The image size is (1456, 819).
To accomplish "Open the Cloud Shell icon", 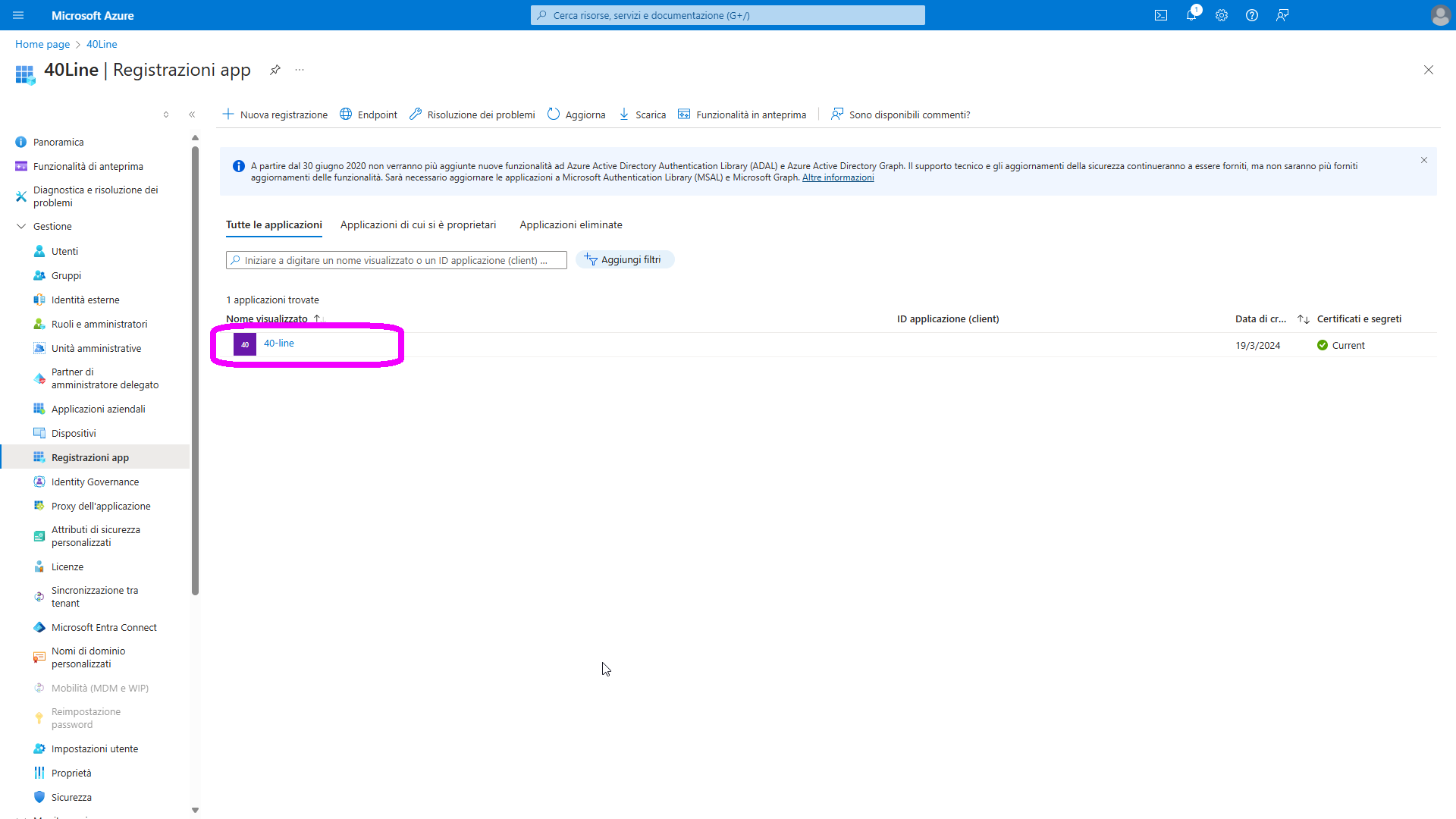I will point(1161,15).
